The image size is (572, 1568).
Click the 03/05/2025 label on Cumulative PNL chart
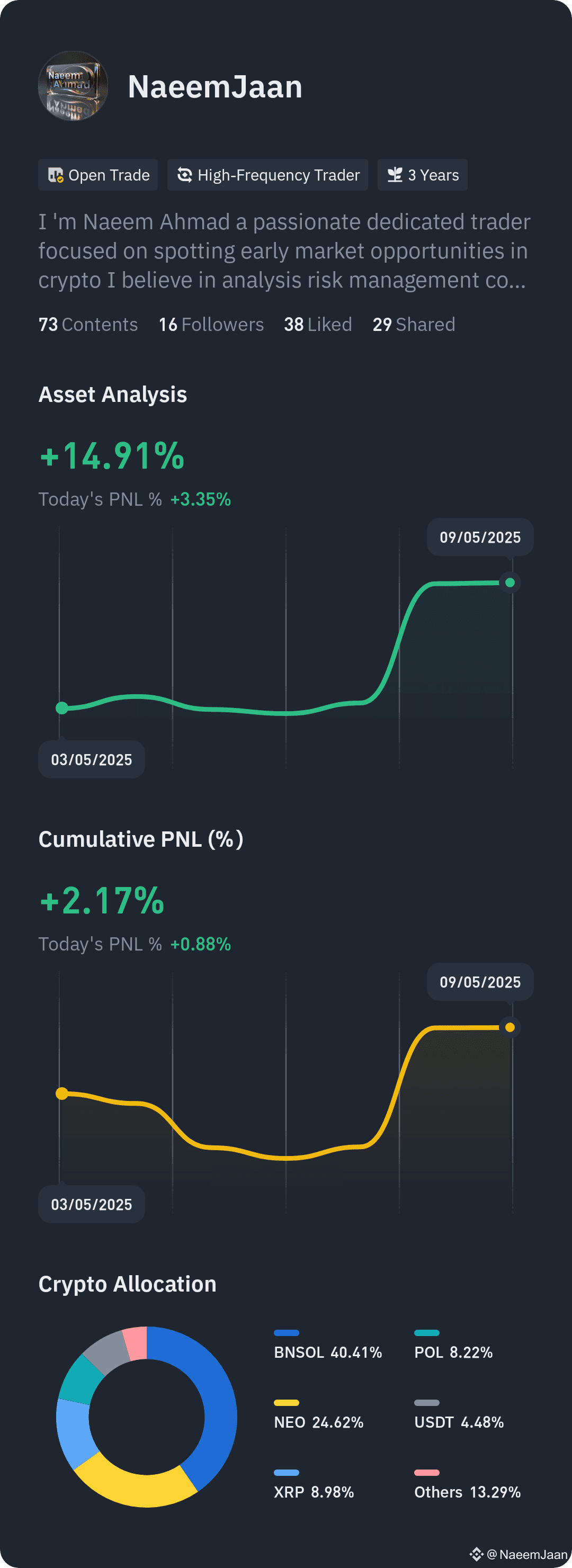pyautogui.click(x=91, y=1205)
